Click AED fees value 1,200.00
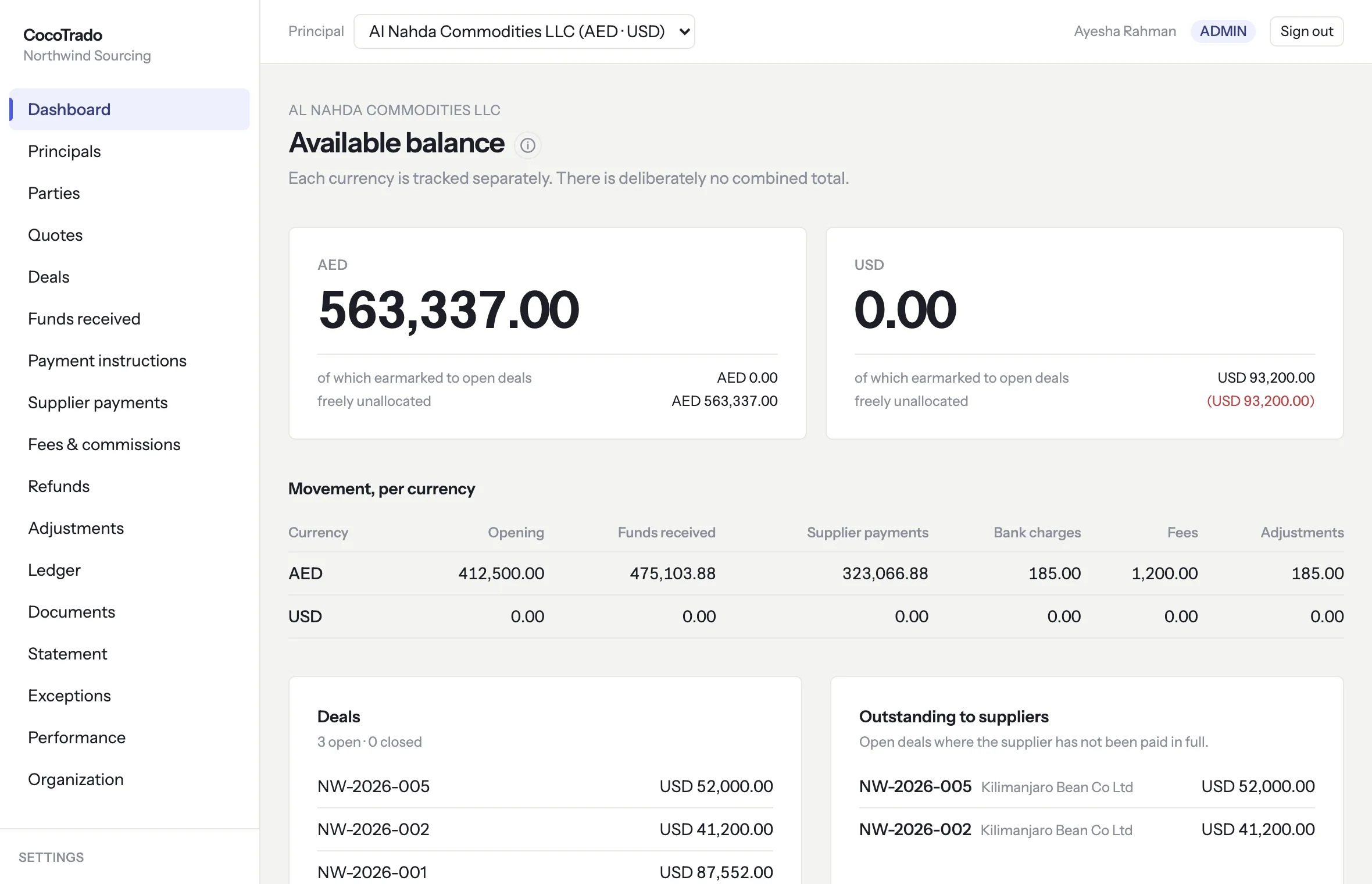1372x884 pixels. [1164, 573]
